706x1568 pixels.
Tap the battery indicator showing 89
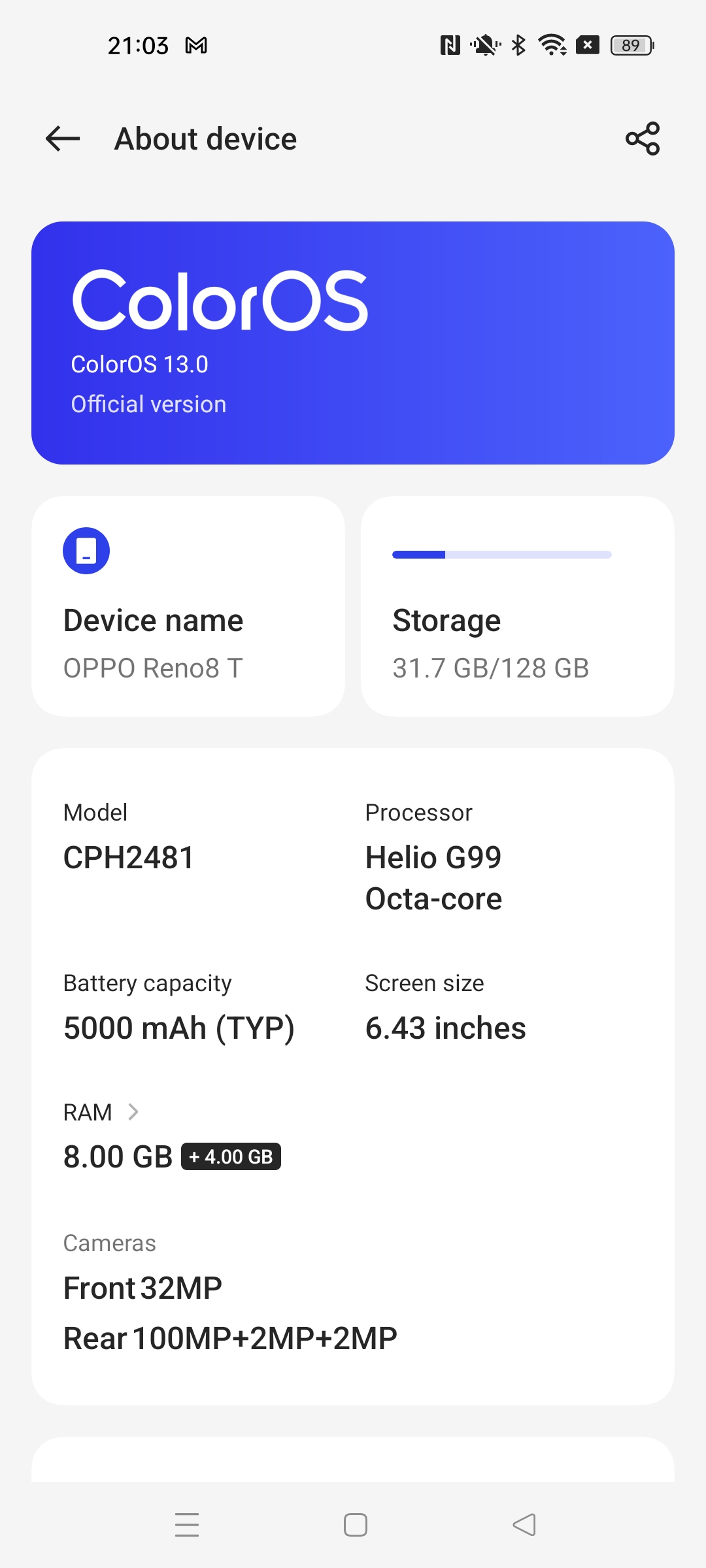tap(632, 45)
